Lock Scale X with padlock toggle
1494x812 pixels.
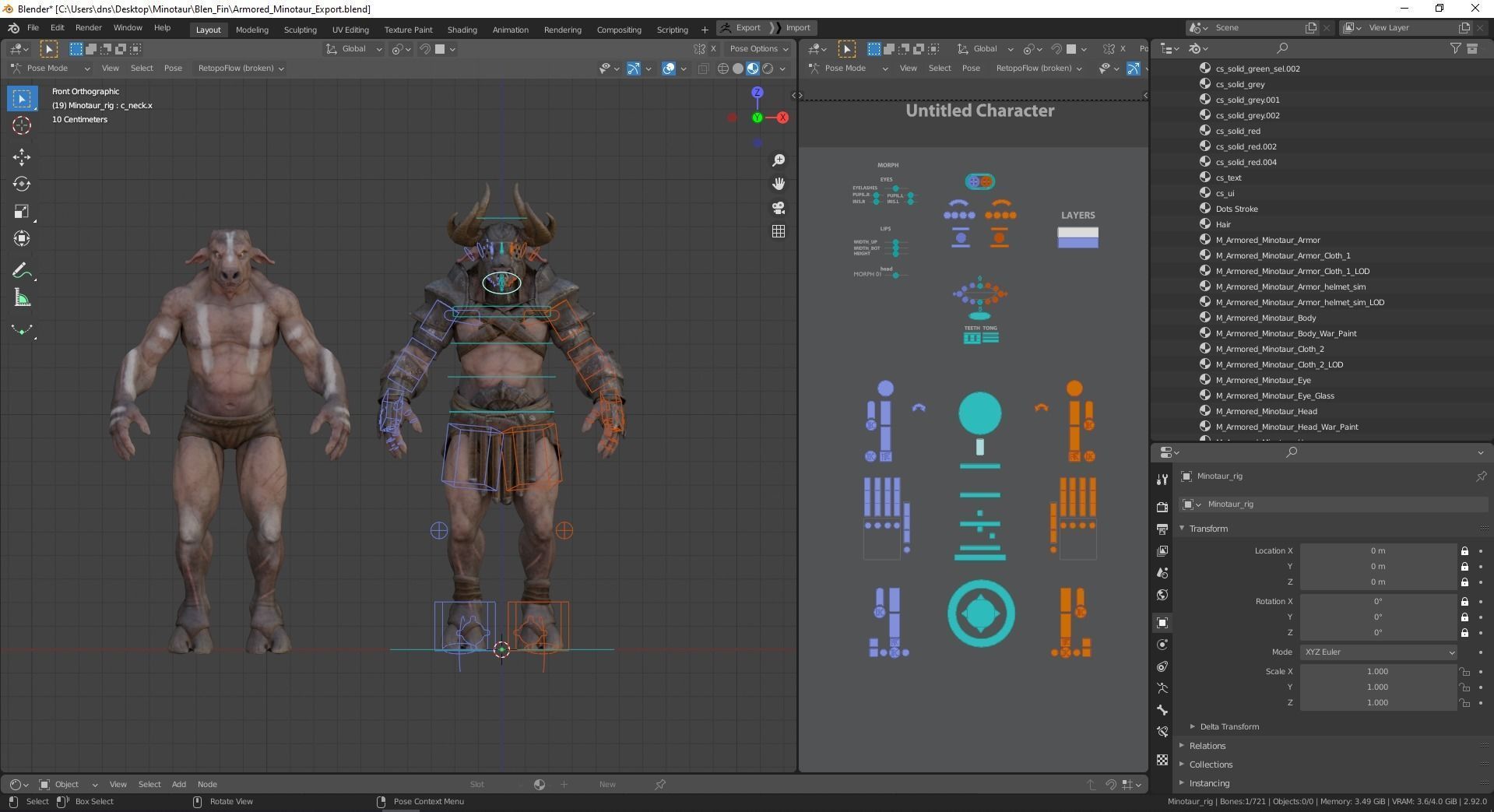pos(1464,672)
